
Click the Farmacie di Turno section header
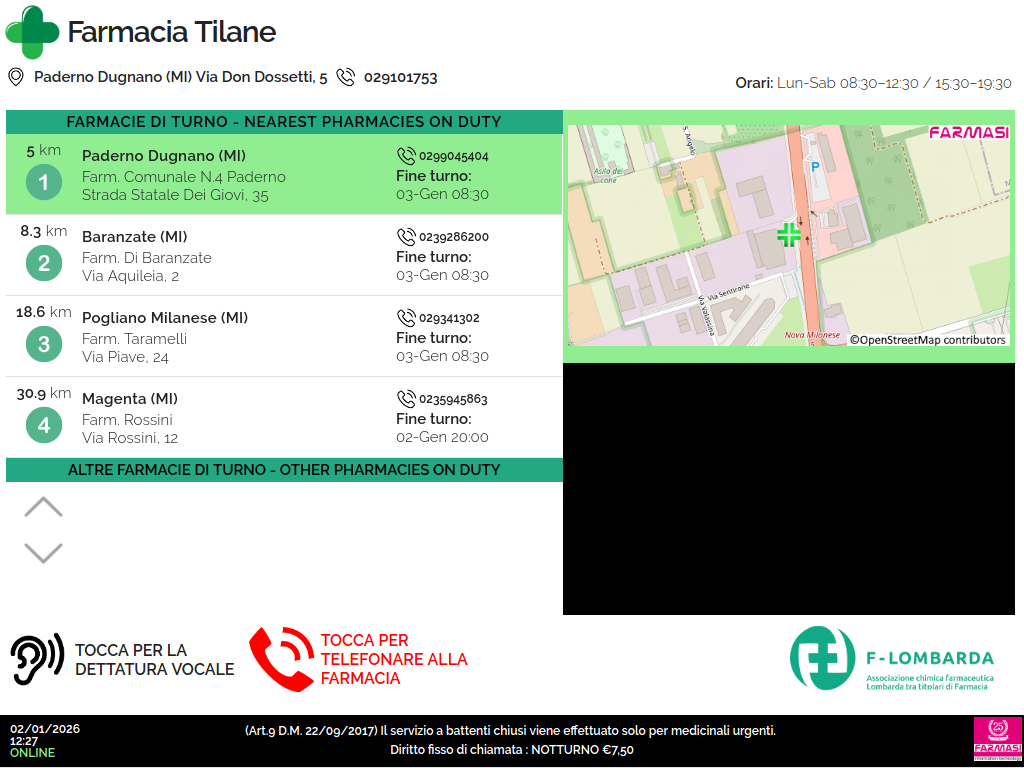[x=284, y=122]
